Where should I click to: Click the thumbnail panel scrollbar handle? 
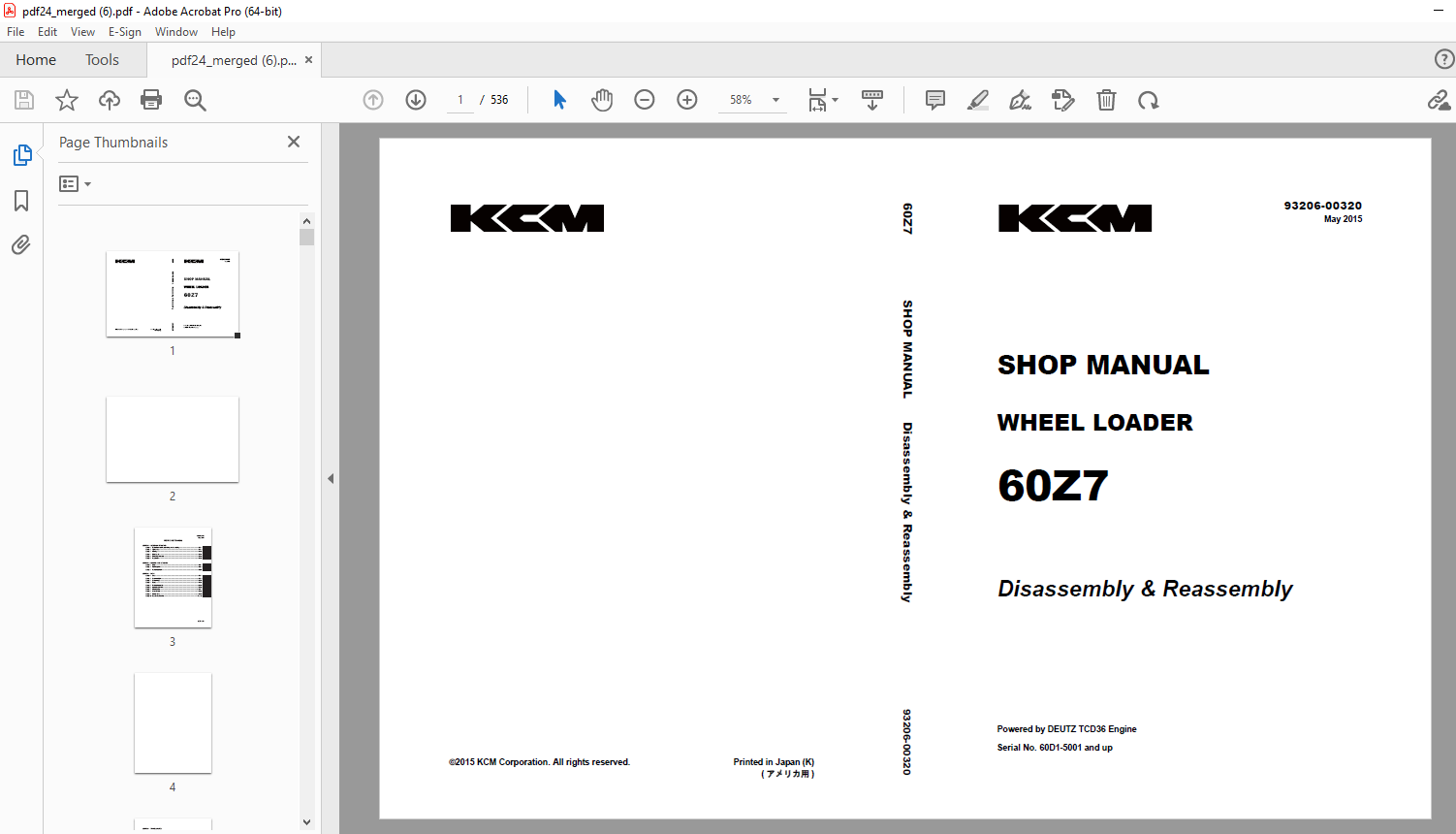(306, 238)
